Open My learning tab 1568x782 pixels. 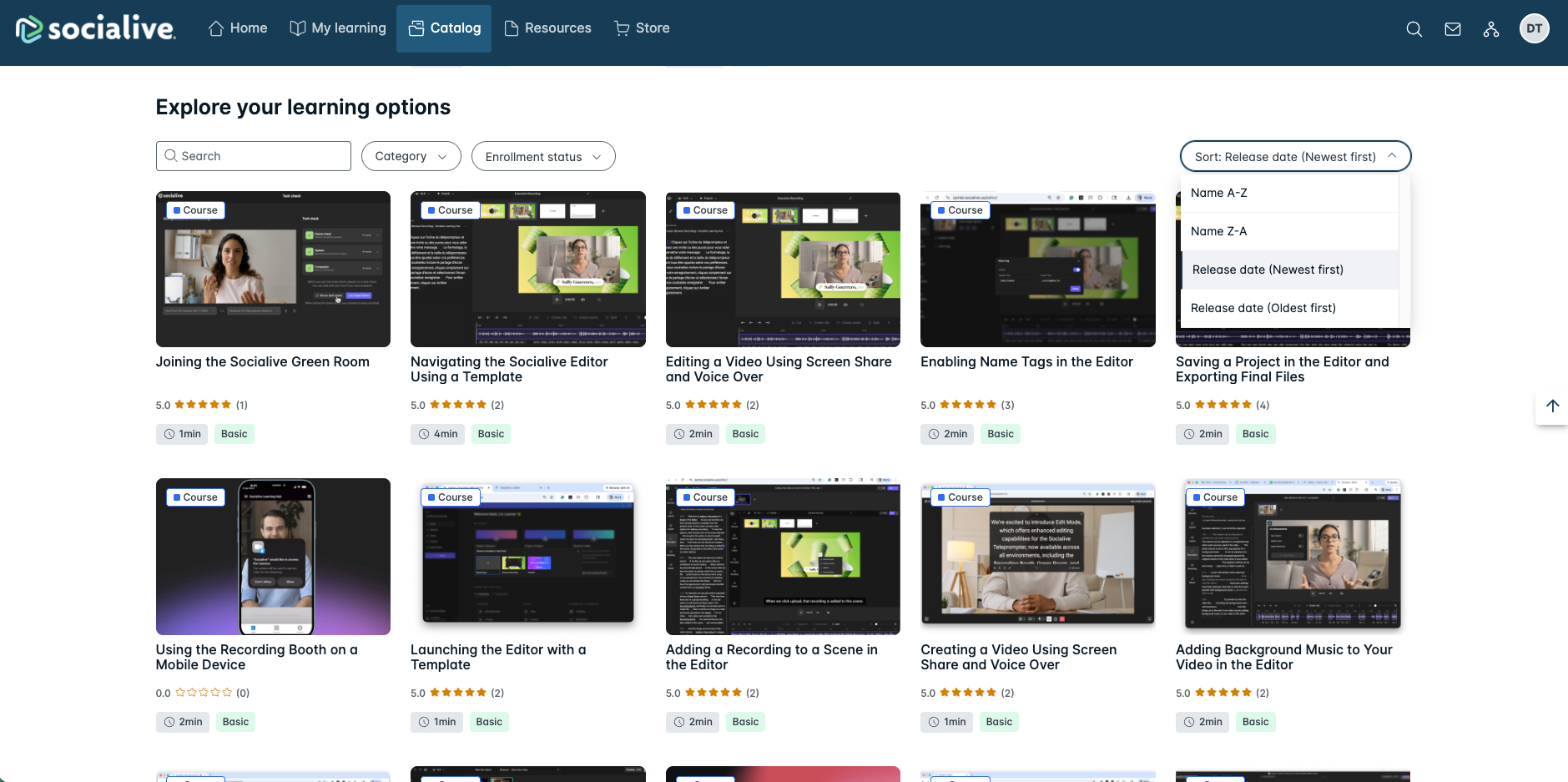[338, 28]
